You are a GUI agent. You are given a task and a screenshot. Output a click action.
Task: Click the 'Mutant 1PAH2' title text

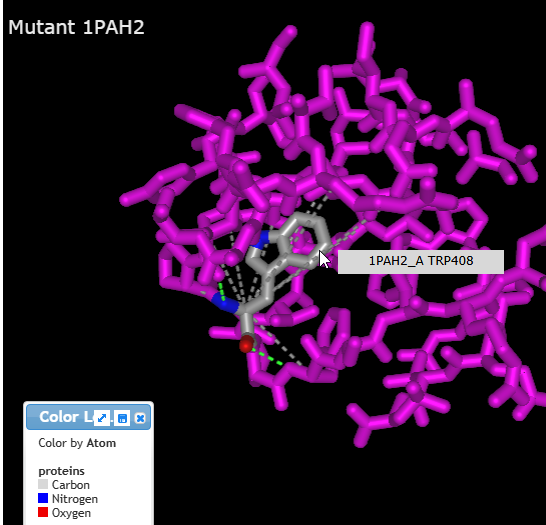[76, 27]
